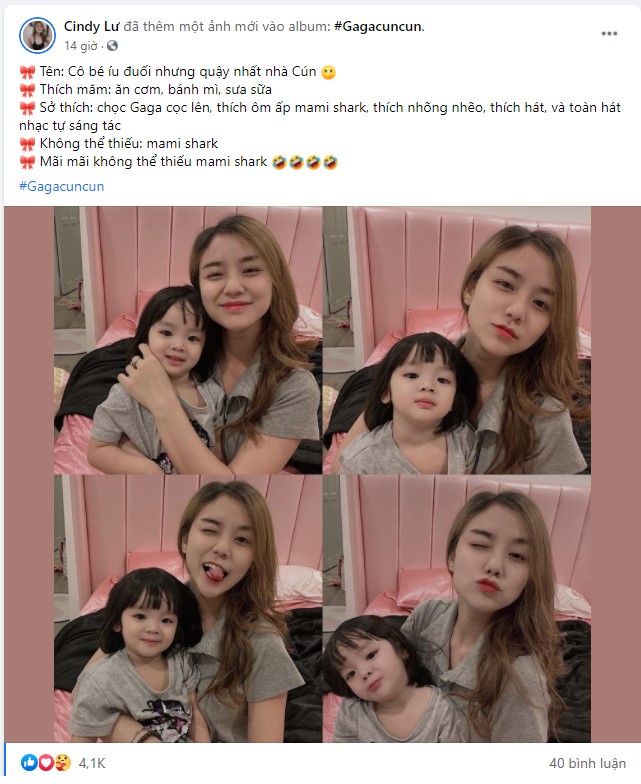Click the blue Like reaction icon

coord(29,762)
